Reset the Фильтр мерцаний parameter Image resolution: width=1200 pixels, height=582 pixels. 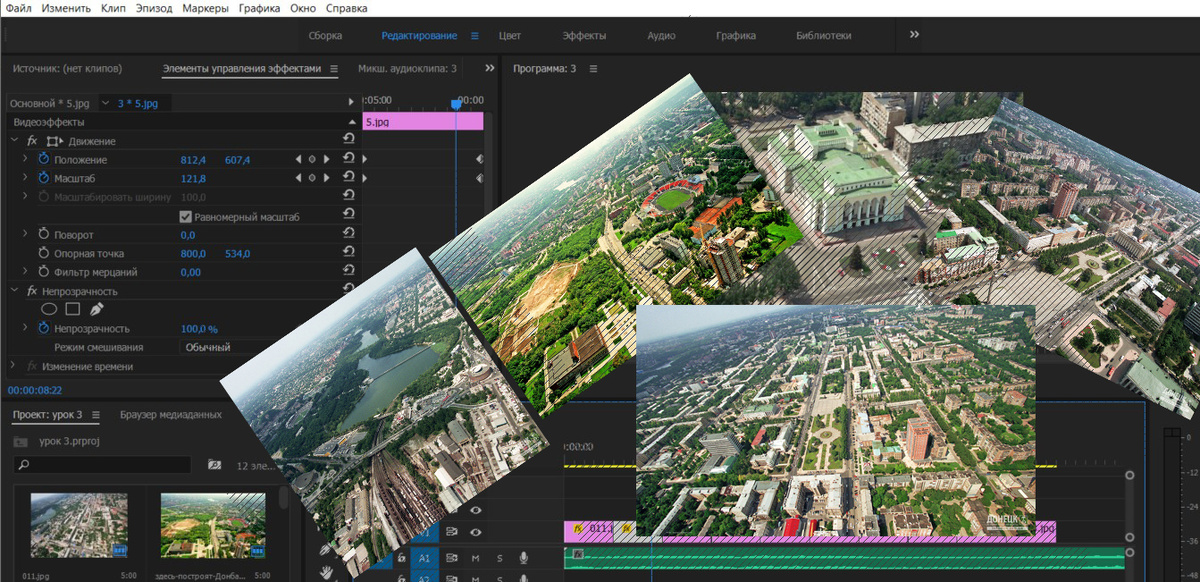[348, 270]
